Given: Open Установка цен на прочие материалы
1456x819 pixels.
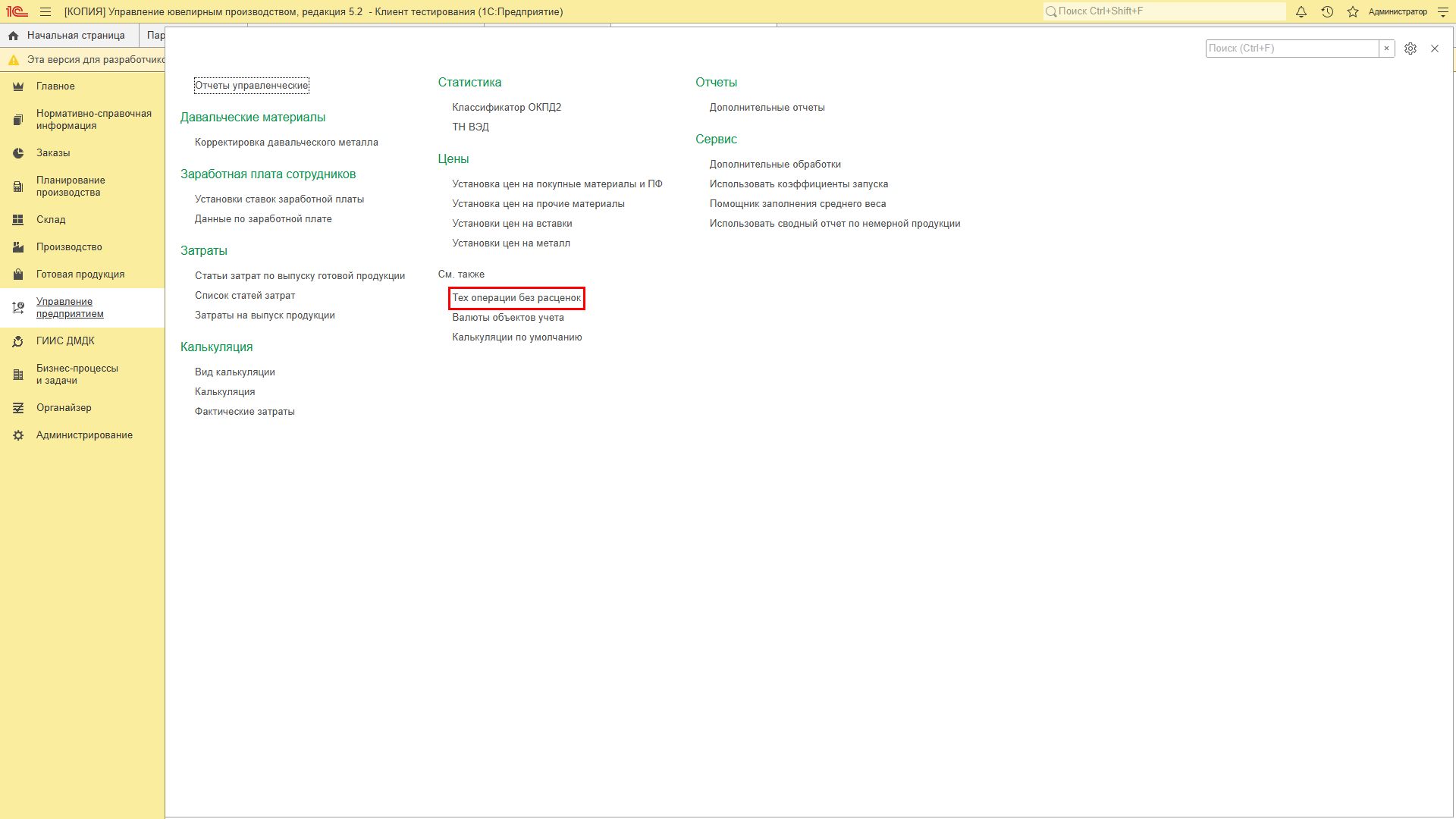Looking at the screenshot, I should 538,204.
